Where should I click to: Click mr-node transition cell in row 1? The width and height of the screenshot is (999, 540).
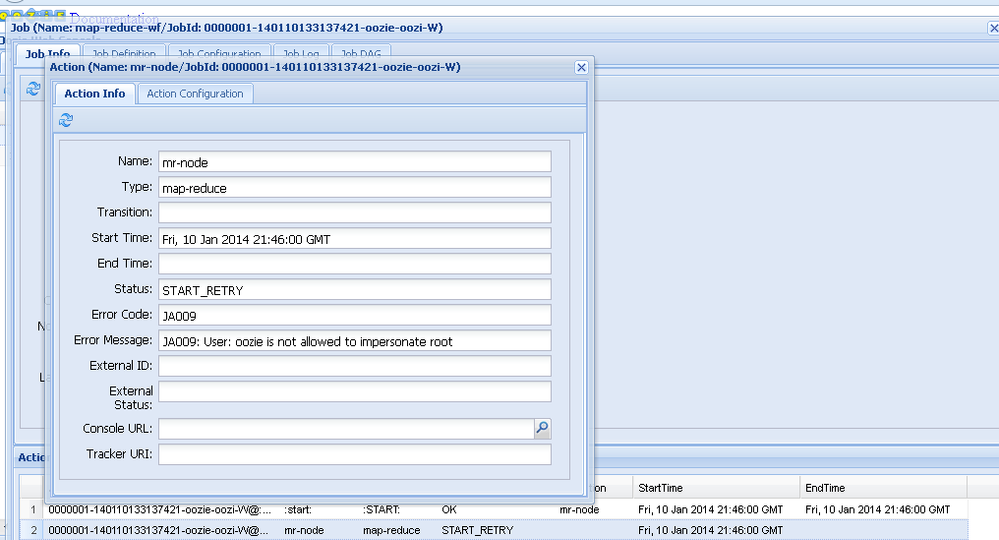pos(579,509)
